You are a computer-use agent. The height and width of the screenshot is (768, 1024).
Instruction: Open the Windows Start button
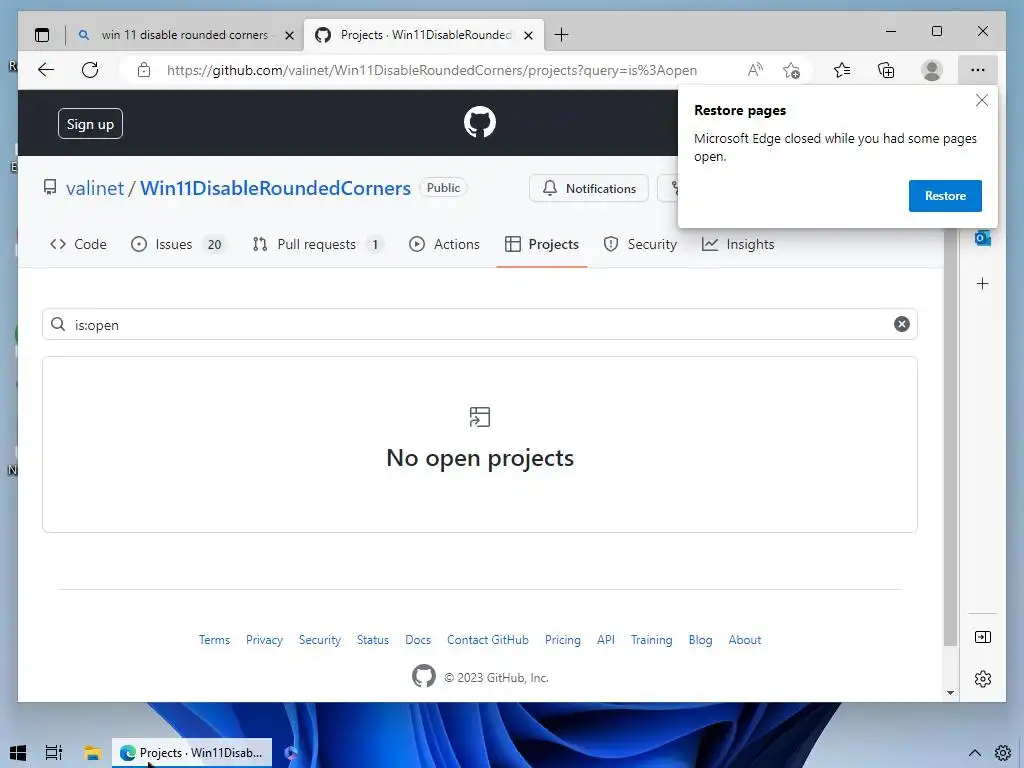(x=18, y=753)
